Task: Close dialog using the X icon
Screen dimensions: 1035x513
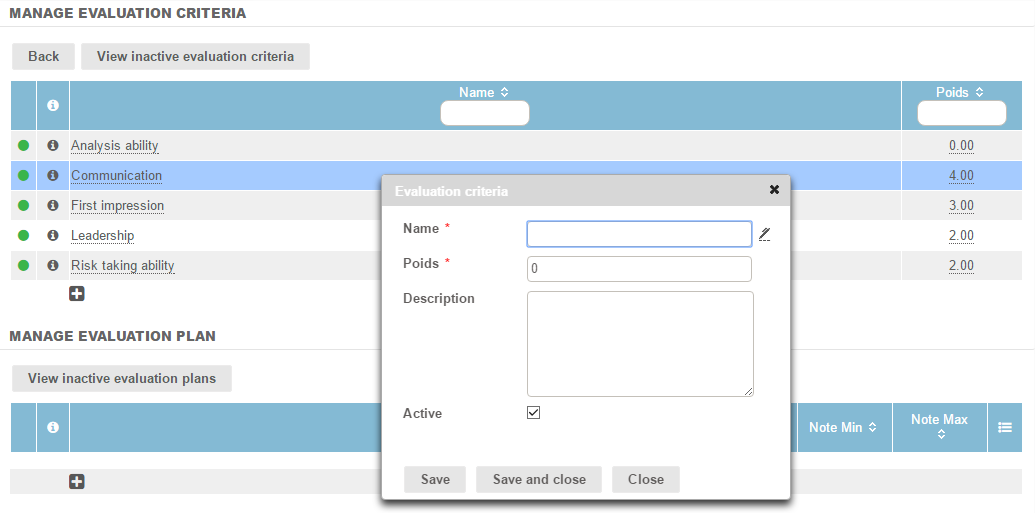Action: point(774,190)
